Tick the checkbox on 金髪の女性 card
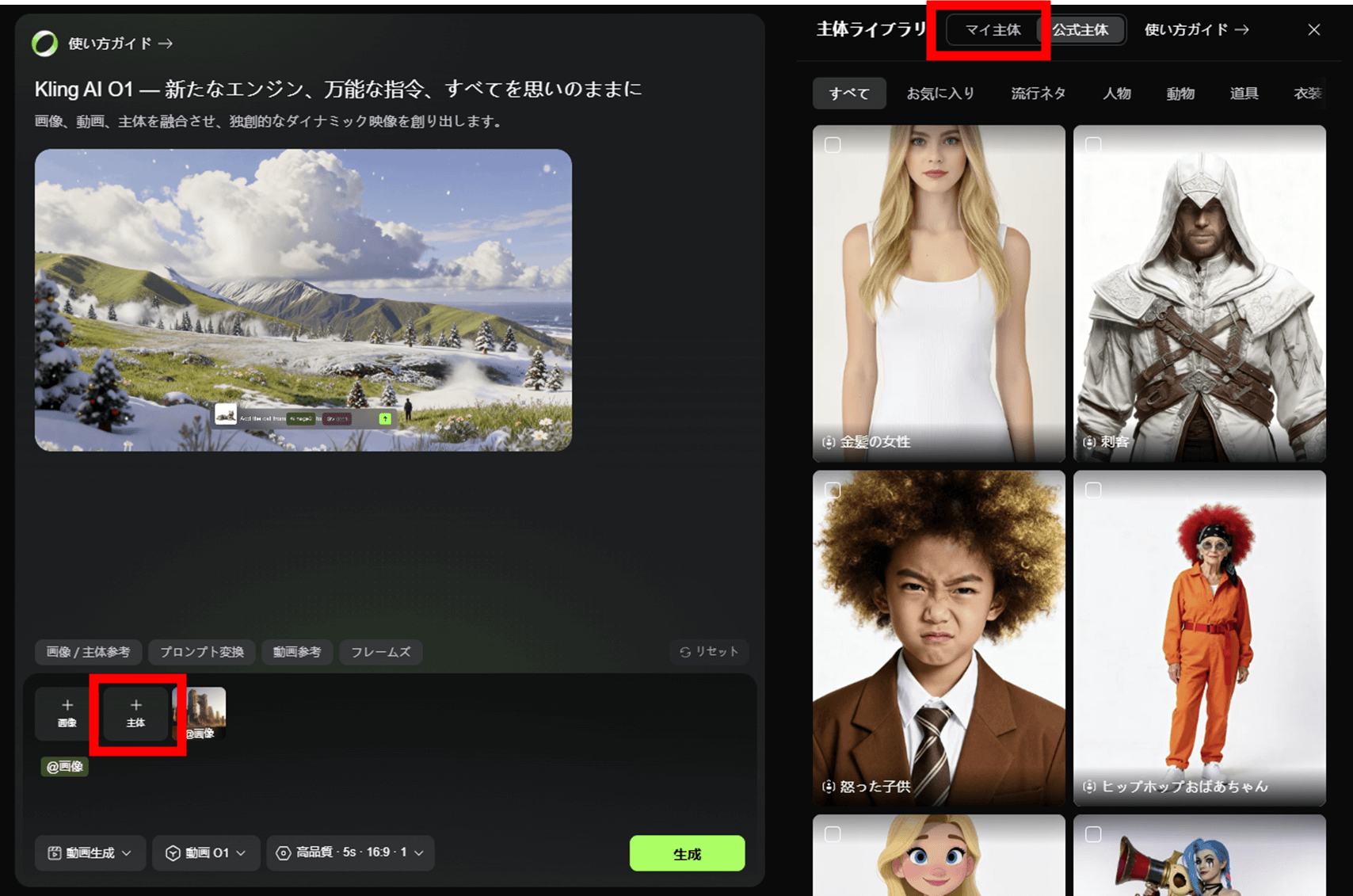 click(833, 145)
